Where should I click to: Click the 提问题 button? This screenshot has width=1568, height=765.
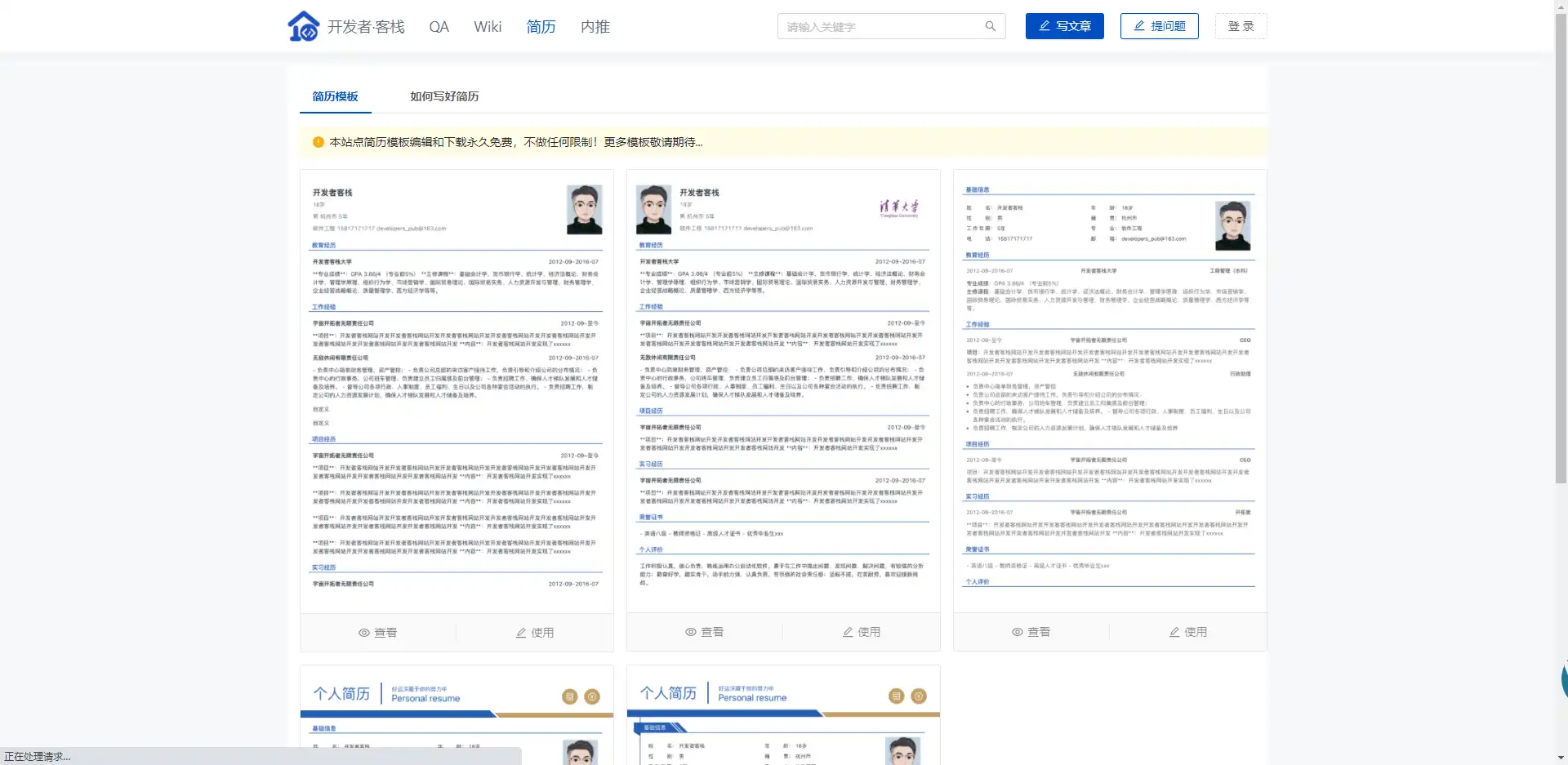pyautogui.click(x=1160, y=26)
